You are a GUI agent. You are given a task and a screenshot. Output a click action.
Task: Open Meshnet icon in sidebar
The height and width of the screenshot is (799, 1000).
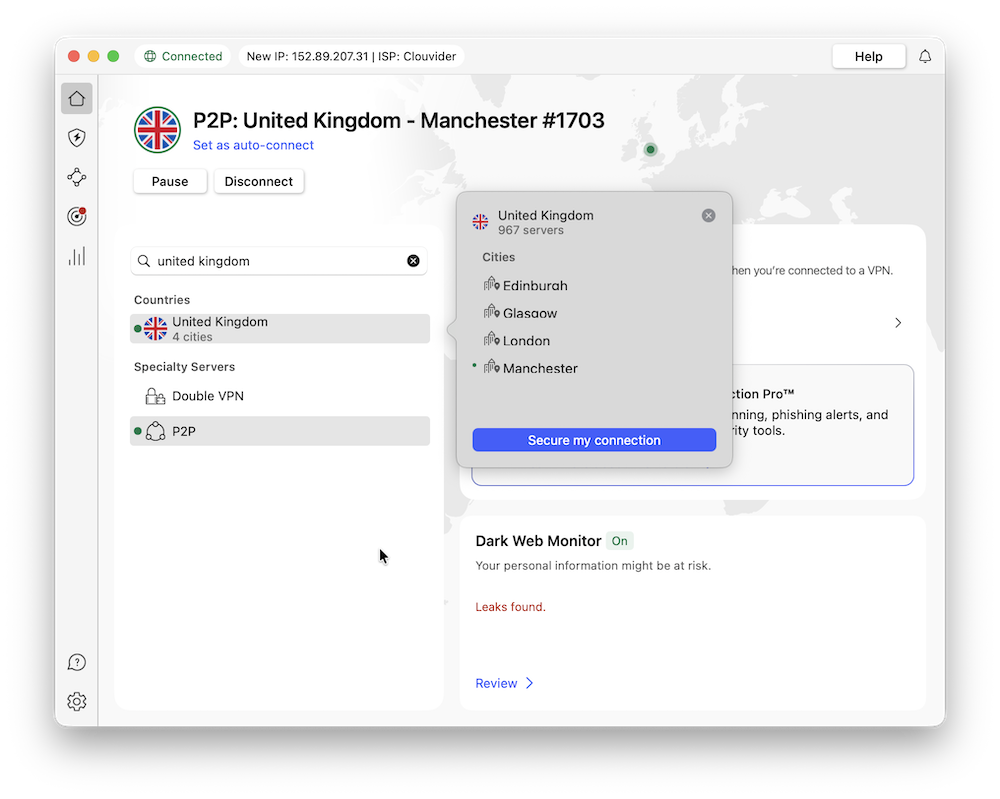click(77, 177)
